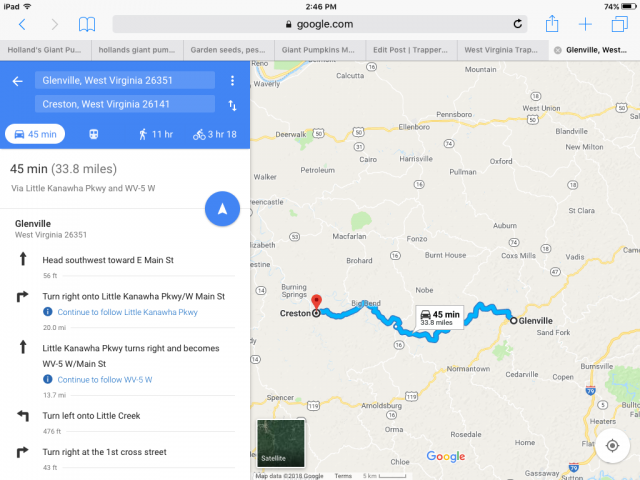
Task: Center map on my location
Action: (612, 445)
